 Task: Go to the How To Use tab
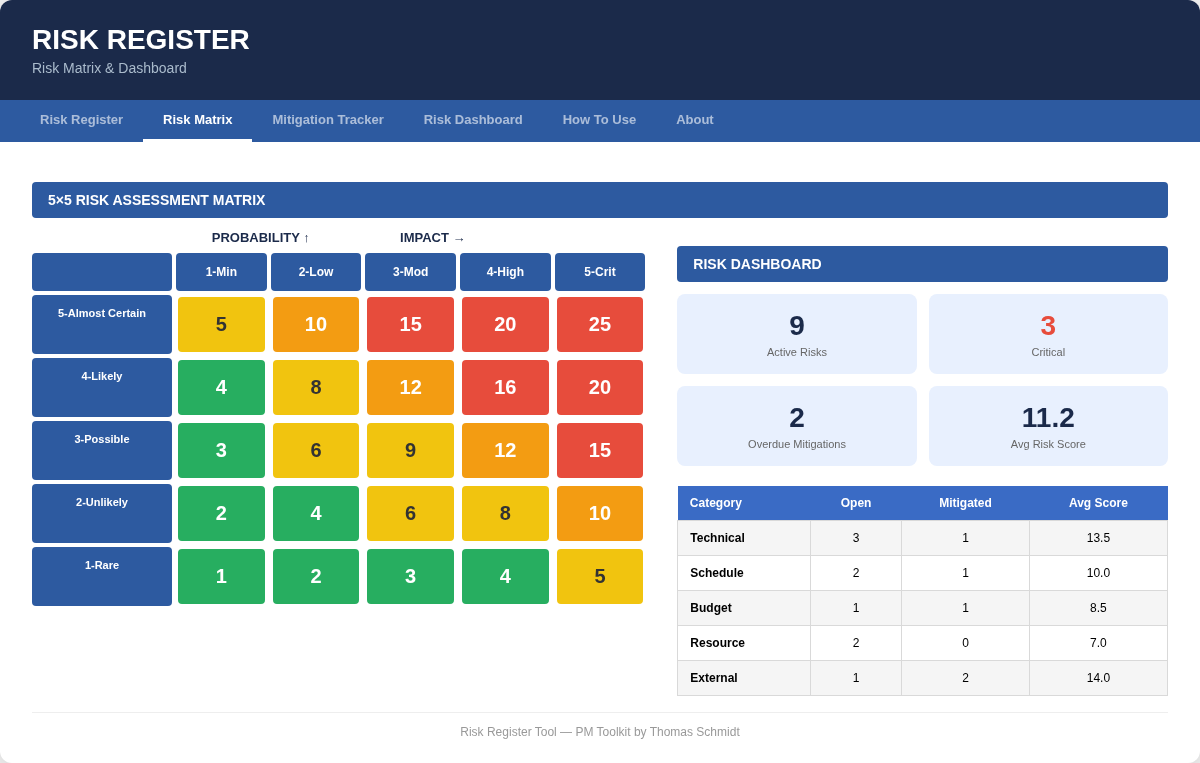click(x=599, y=120)
